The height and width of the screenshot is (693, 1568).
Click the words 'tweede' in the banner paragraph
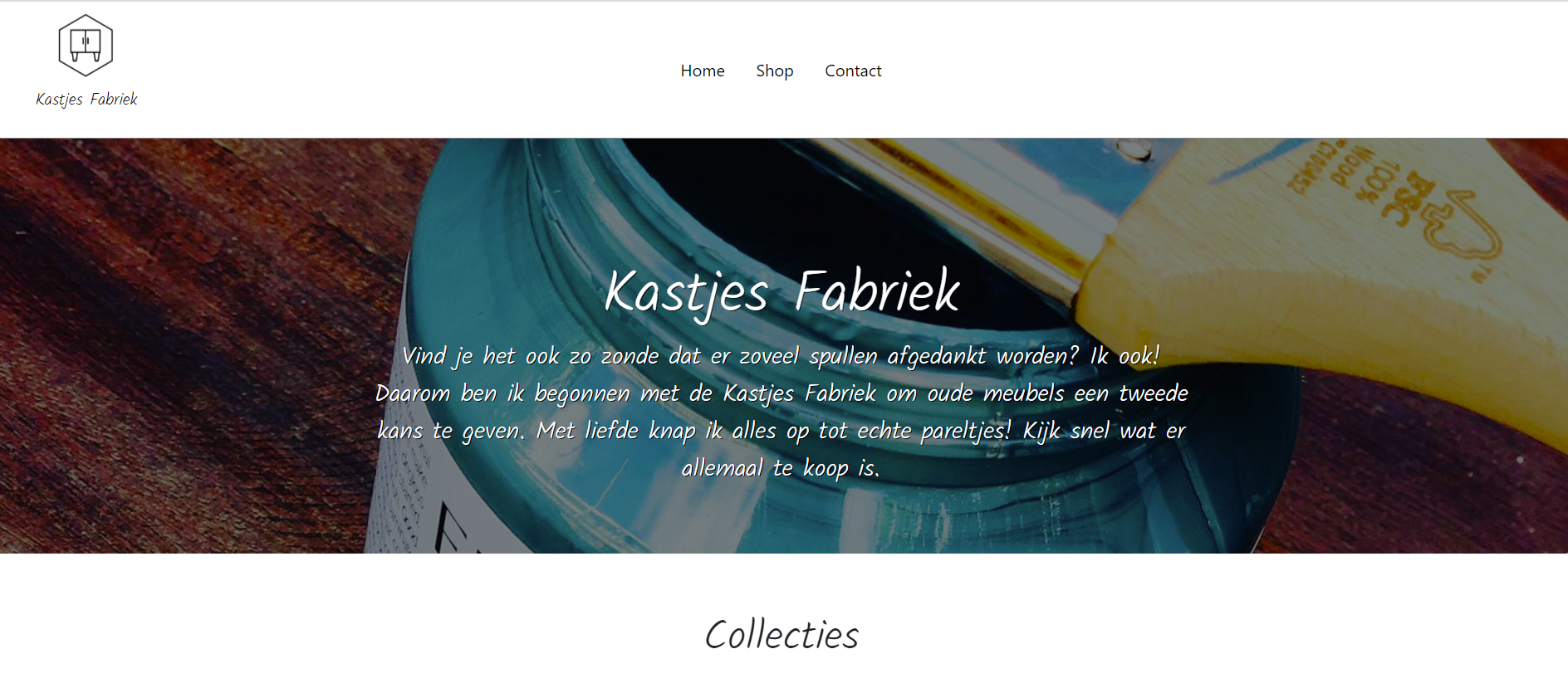click(1154, 393)
